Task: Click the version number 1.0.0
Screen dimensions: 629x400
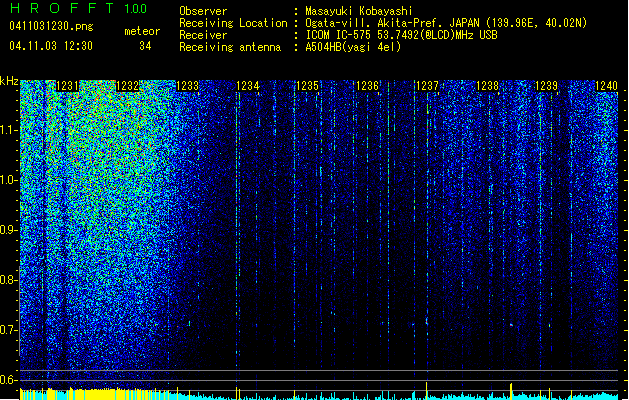Action: (135, 8)
